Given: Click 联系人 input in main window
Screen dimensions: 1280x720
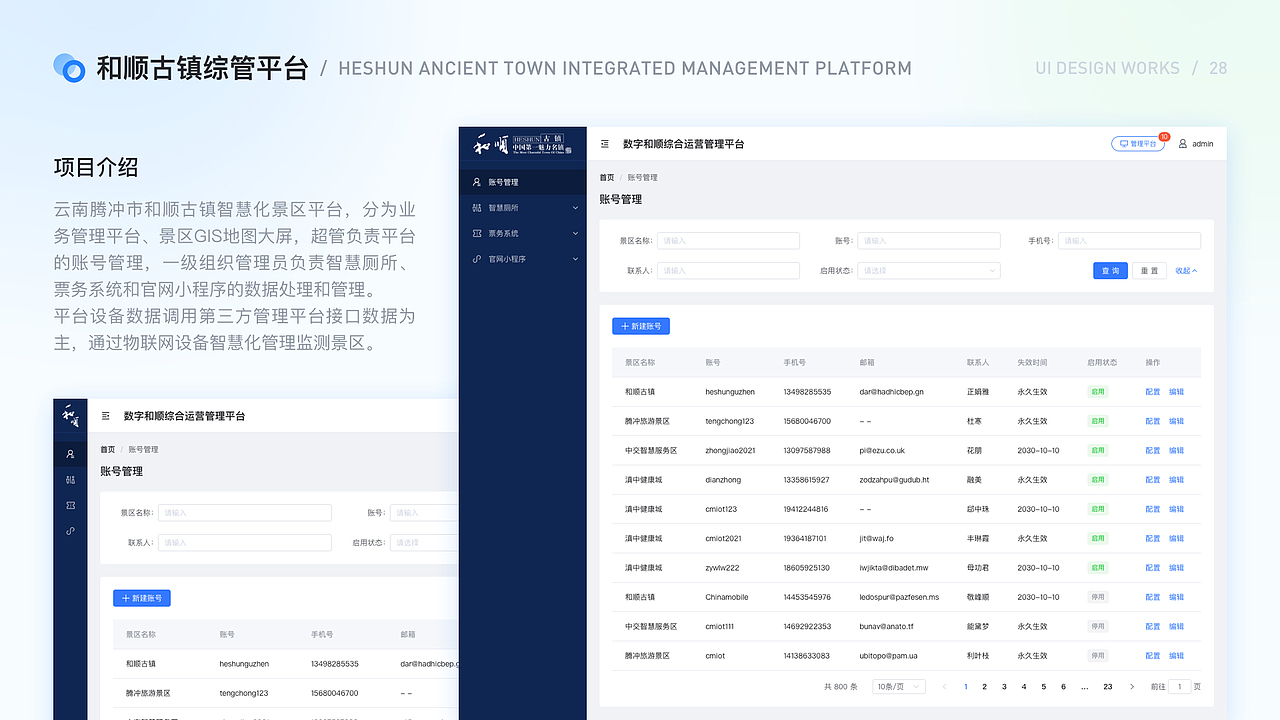Looking at the screenshot, I should [x=728, y=270].
